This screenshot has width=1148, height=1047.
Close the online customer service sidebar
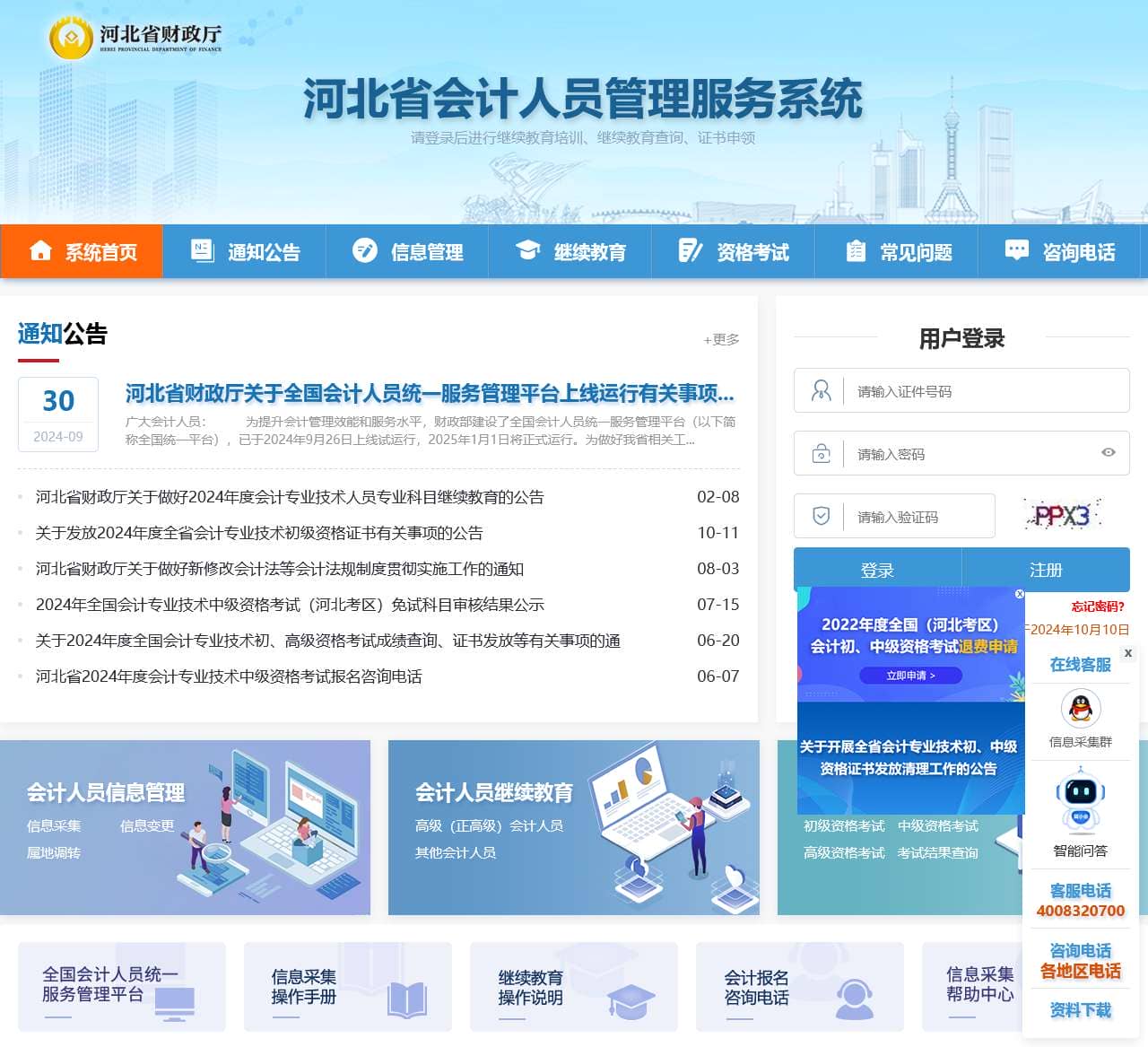[x=1127, y=653]
